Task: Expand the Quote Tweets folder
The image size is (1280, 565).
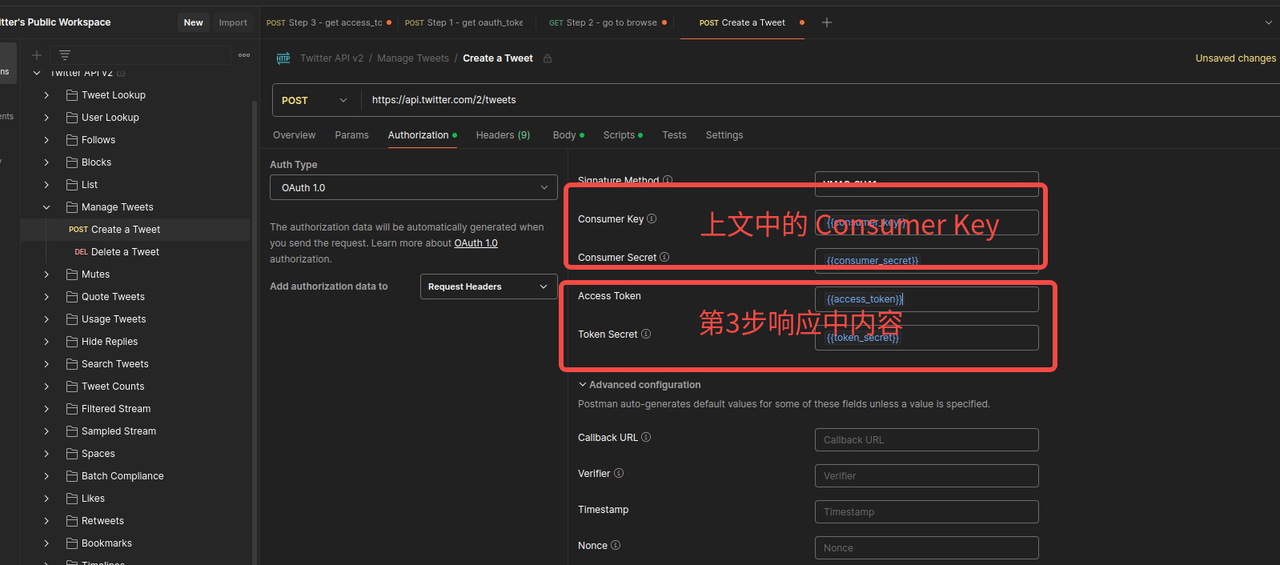Action: [46, 297]
